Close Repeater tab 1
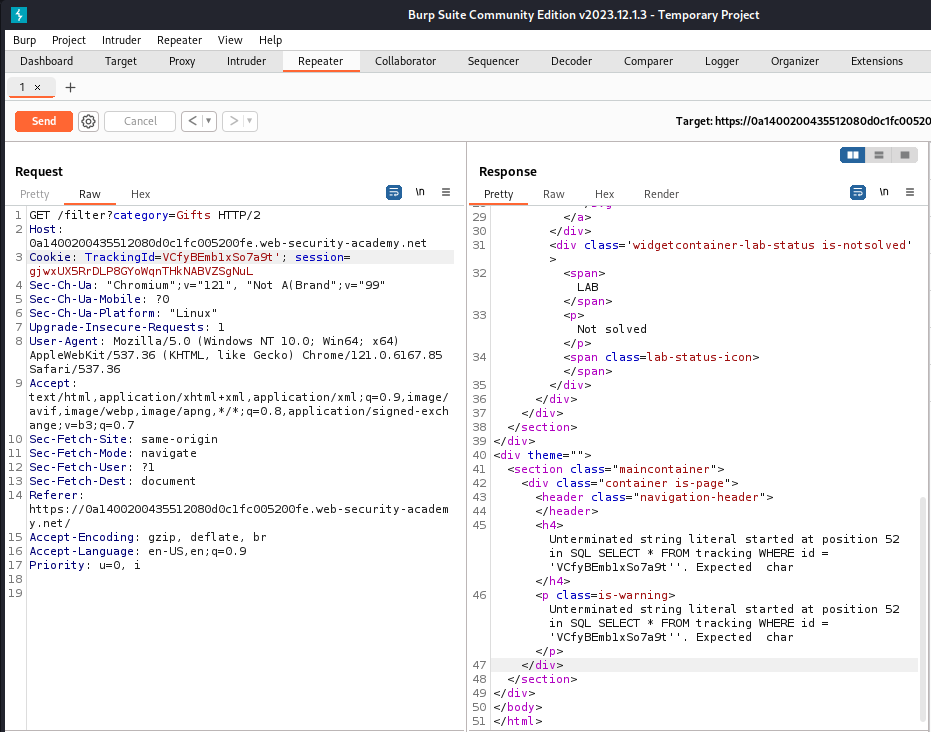 tap(37, 87)
